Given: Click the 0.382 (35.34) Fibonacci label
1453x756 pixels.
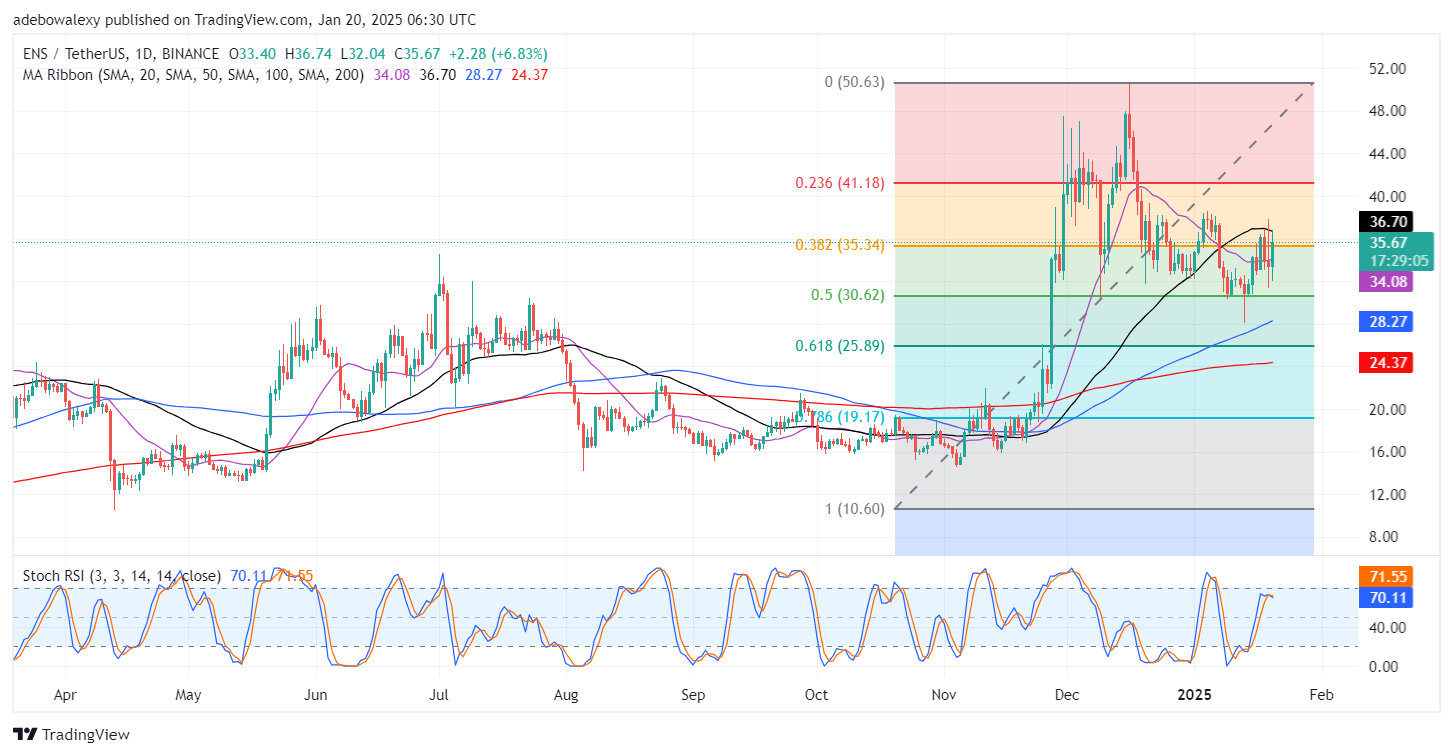Looking at the screenshot, I should click(x=841, y=245).
